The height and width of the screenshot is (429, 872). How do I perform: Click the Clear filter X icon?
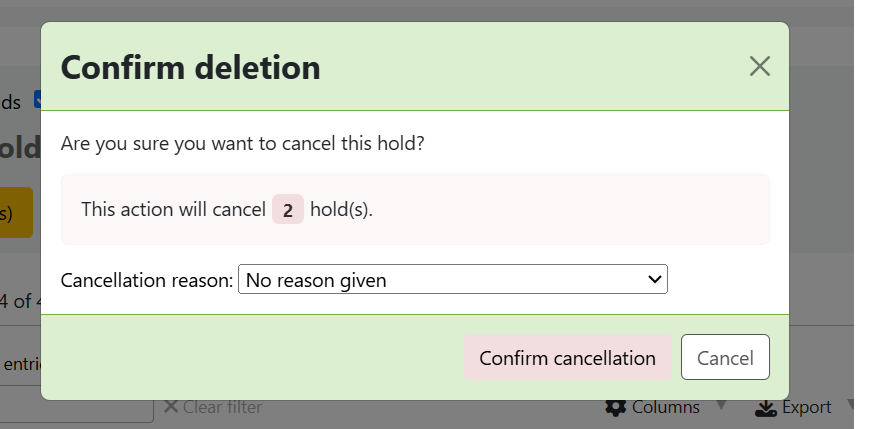pos(170,407)
